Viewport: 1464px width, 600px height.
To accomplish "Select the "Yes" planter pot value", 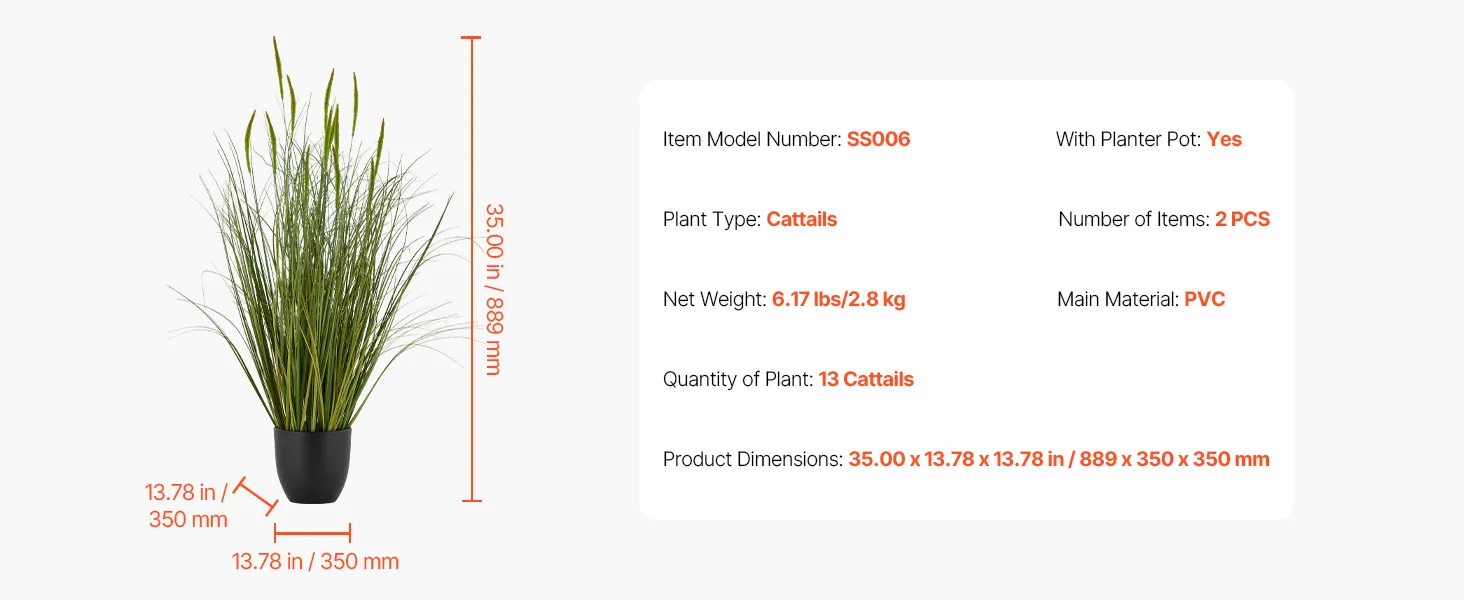I will click(x=1224, y=140).
